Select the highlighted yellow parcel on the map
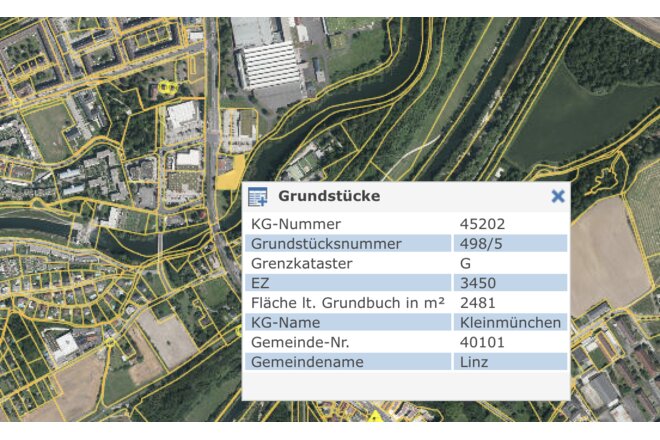The image size is (660, 440). [x=230, y=175]
